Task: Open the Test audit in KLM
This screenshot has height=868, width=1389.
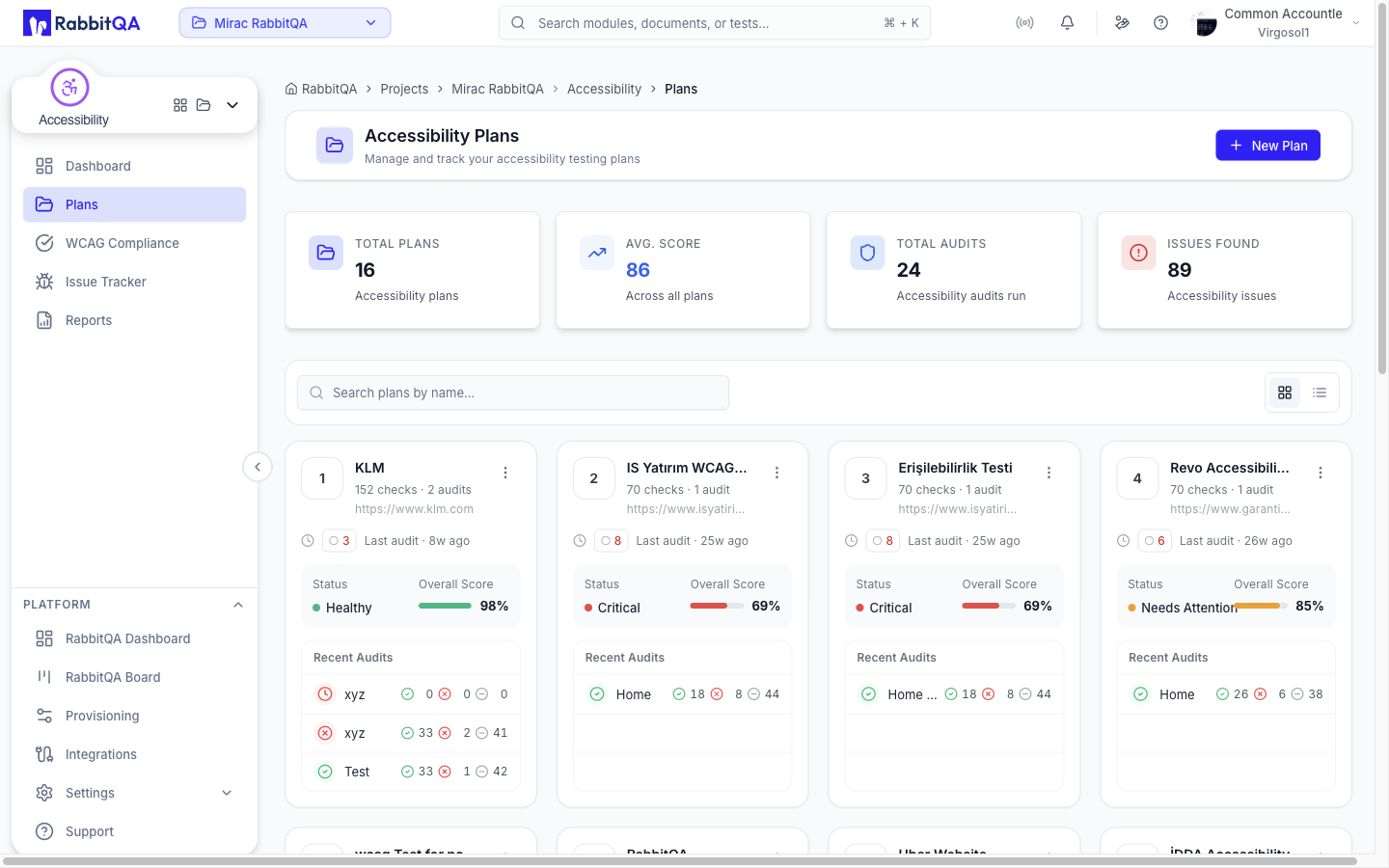Action: tap(411, 772)
